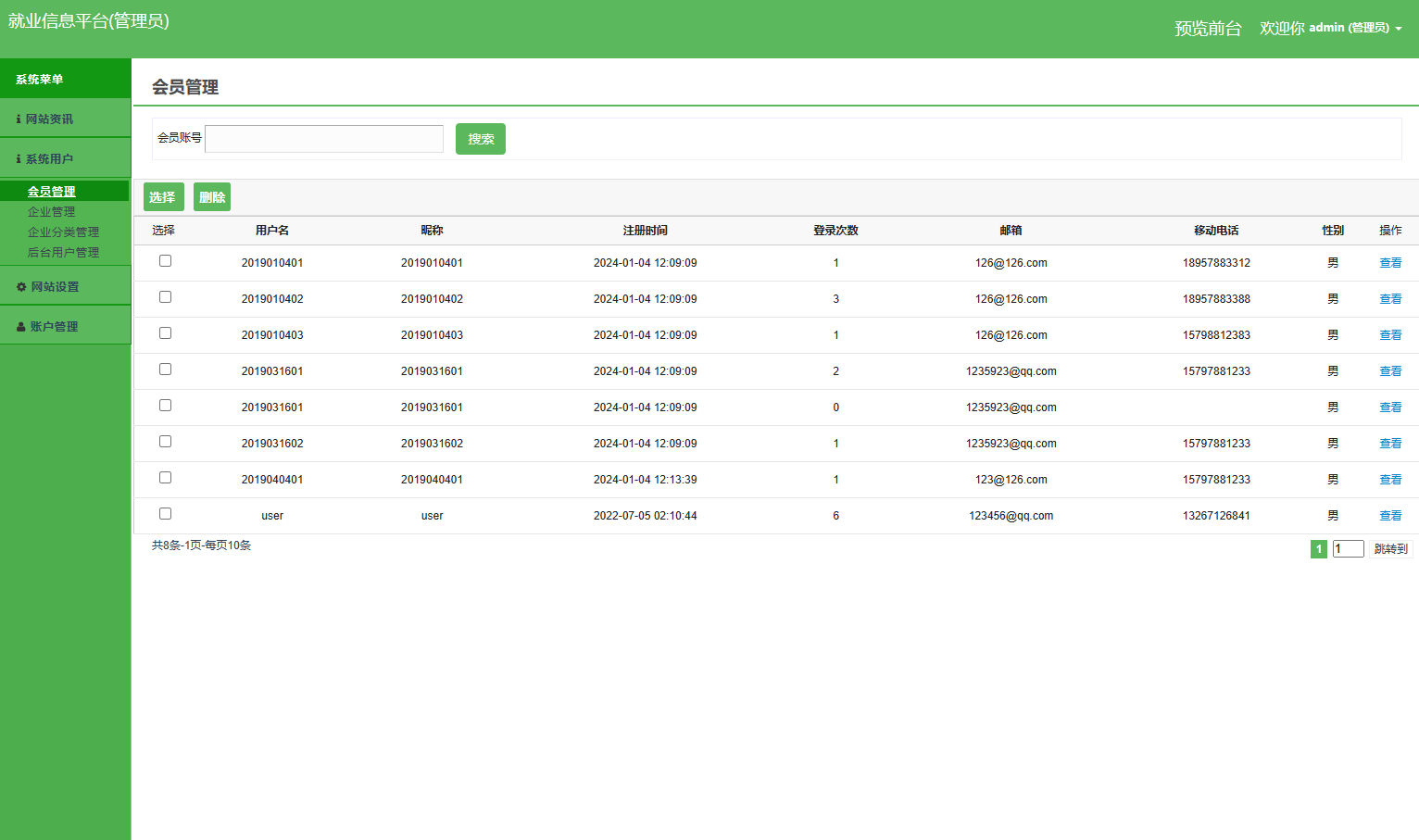Image resolution: width=1419 pixels, height=840 pixels.
Task: Expand the 网站资讯 sidebar section
Action: coord(50,119)
